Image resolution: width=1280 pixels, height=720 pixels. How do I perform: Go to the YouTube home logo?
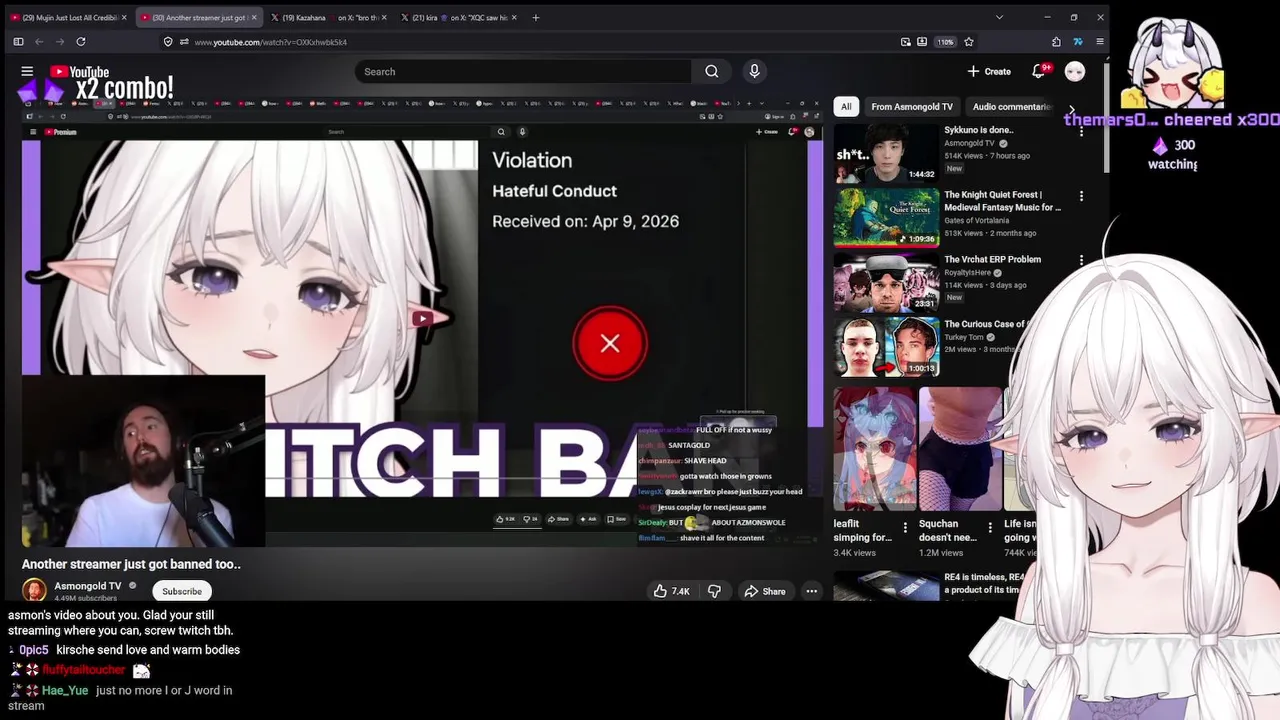(79, 72)
